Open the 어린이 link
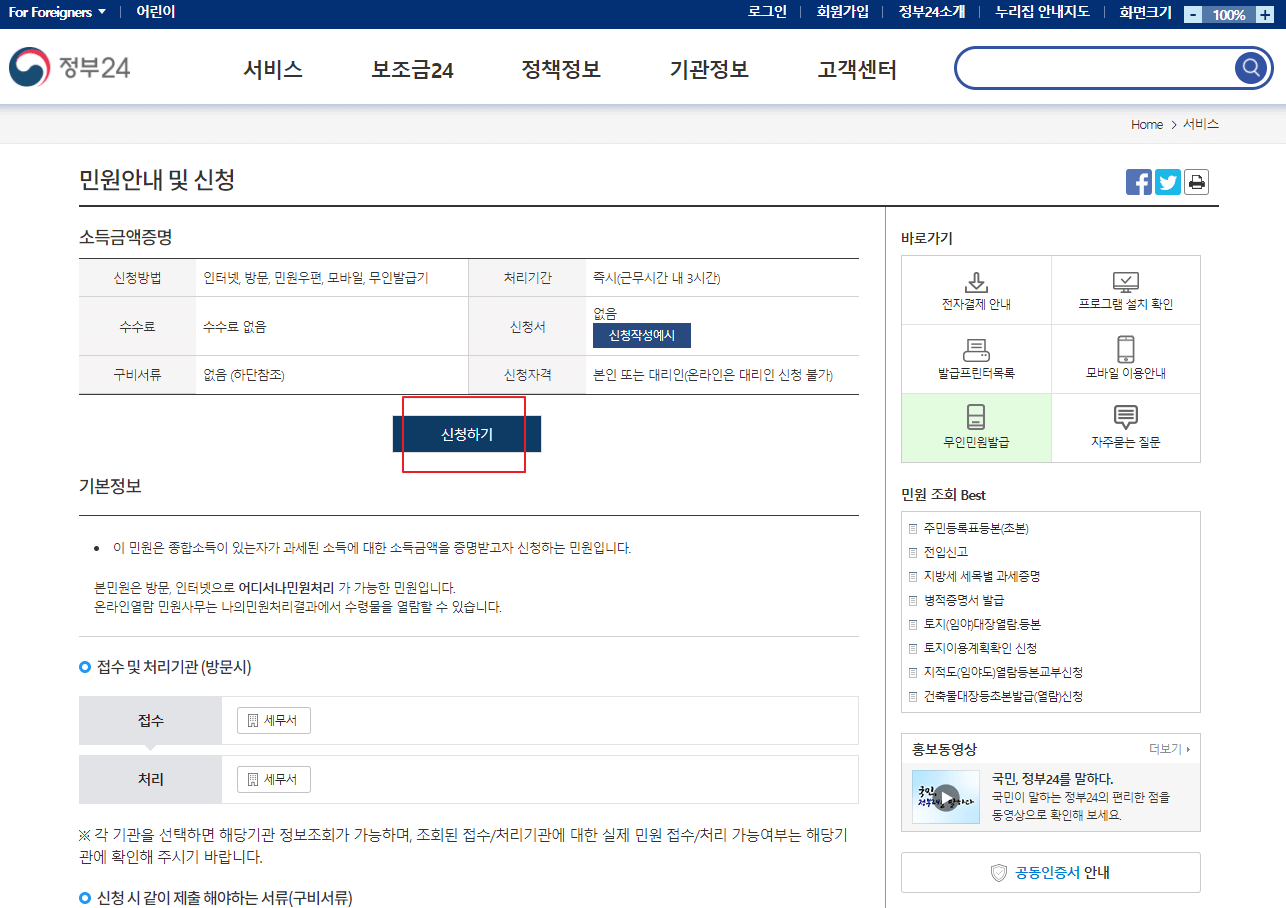Screen dimensions: 1286x908 (156, 12)
